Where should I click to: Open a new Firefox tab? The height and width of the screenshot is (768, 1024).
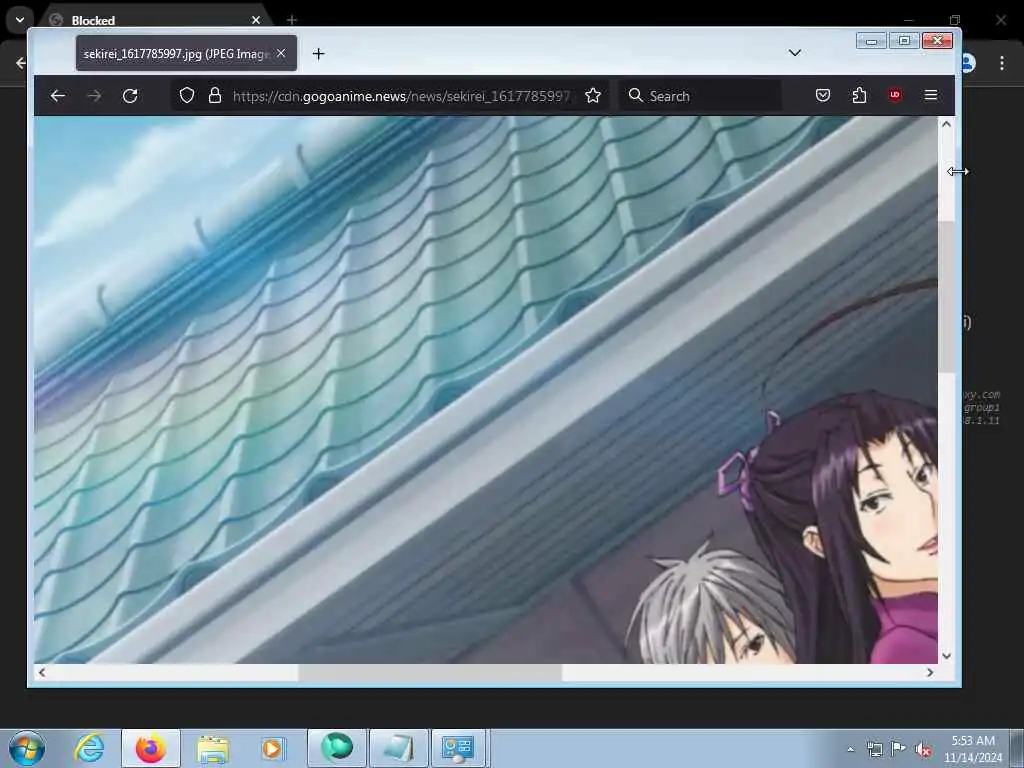(319, 54)
